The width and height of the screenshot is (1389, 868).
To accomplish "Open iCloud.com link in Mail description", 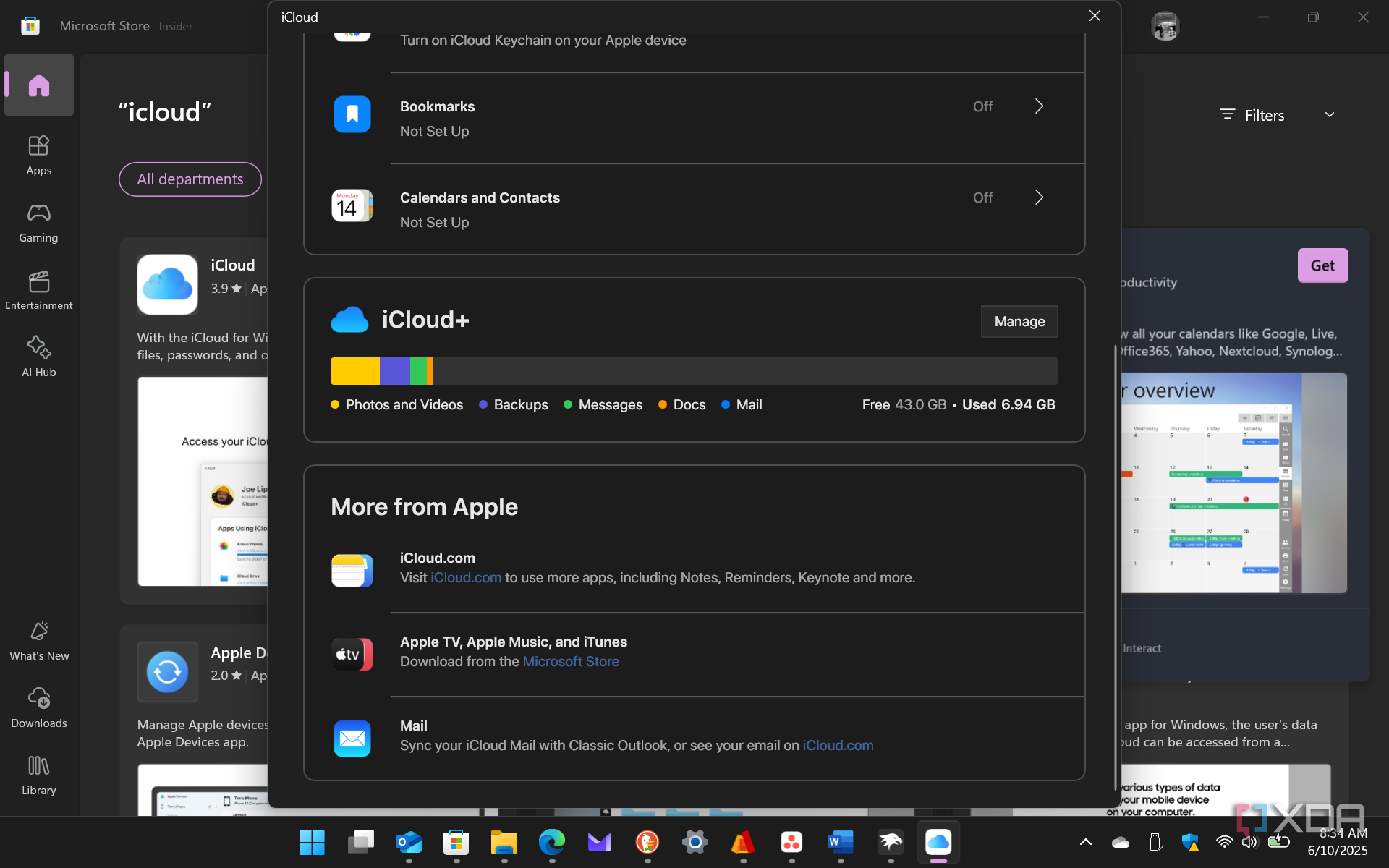I will tap(838, 746).
